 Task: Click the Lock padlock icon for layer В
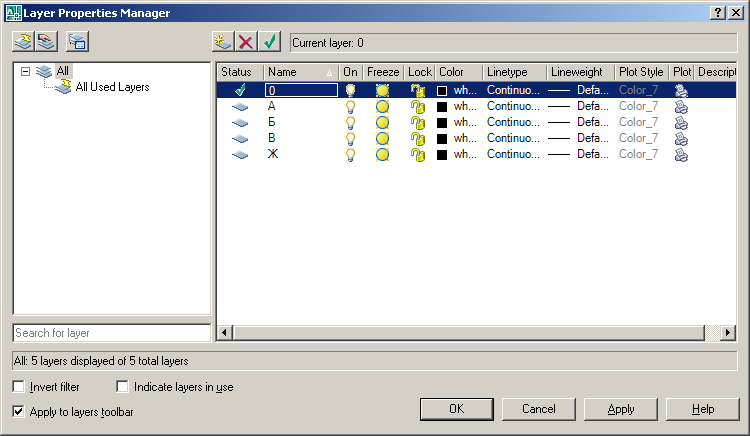(x=418, y=139)
